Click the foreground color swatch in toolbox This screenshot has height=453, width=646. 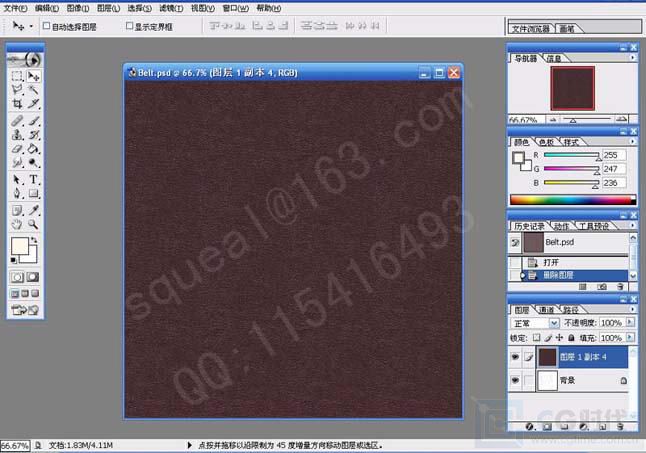pyautogui.click(x=19, y=246)
